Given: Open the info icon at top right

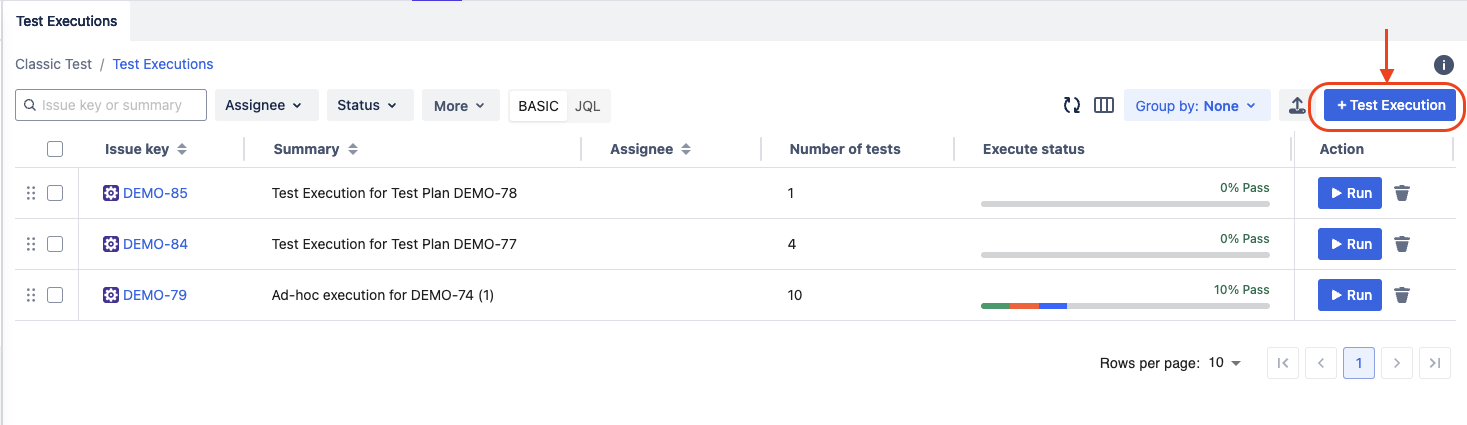Looking at the screenshot, I should [x=1443, y=65].
